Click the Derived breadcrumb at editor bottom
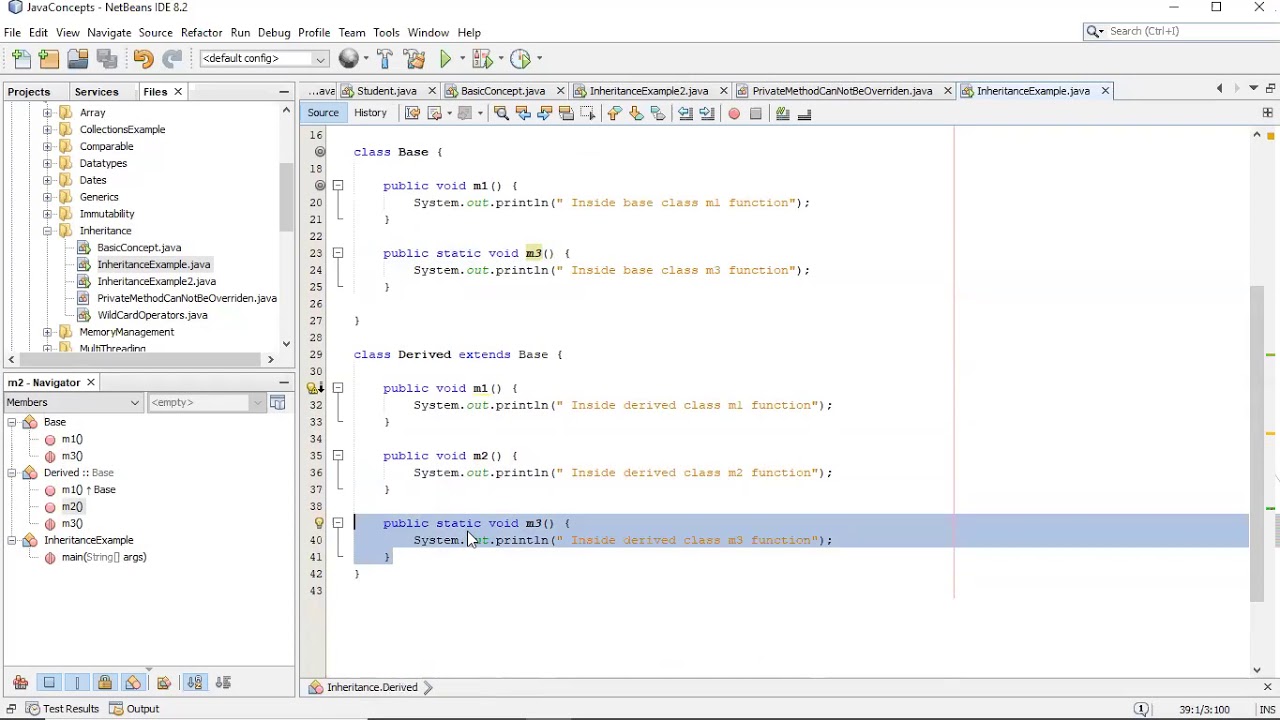 371,688
